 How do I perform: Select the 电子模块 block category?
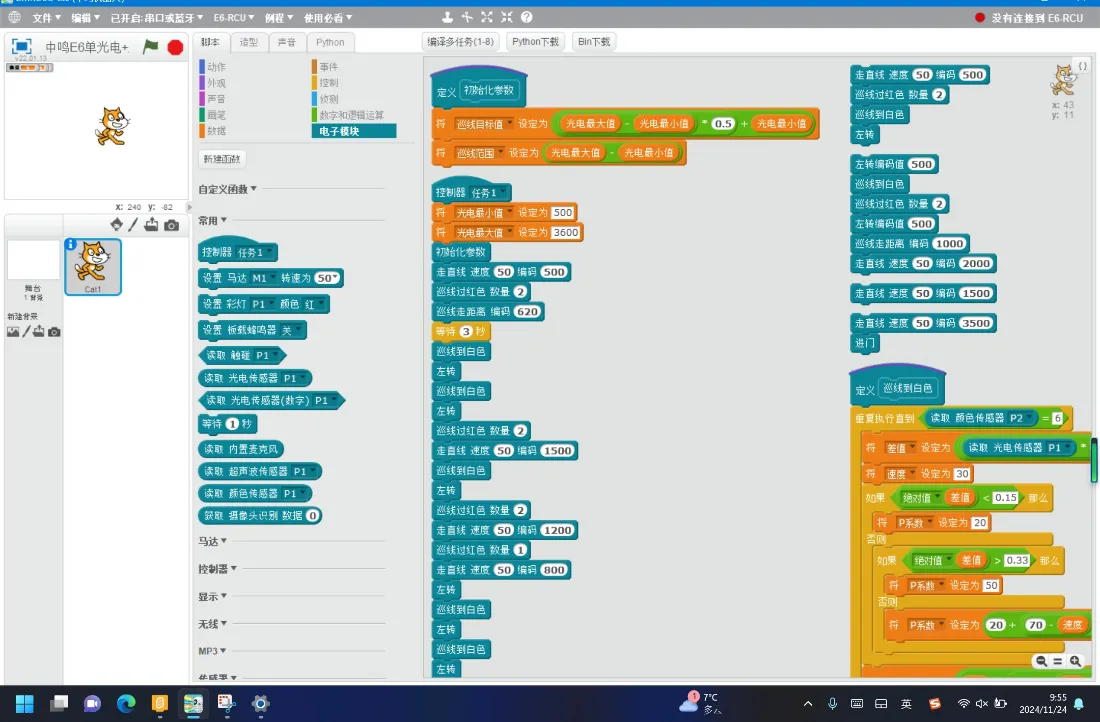354,131
